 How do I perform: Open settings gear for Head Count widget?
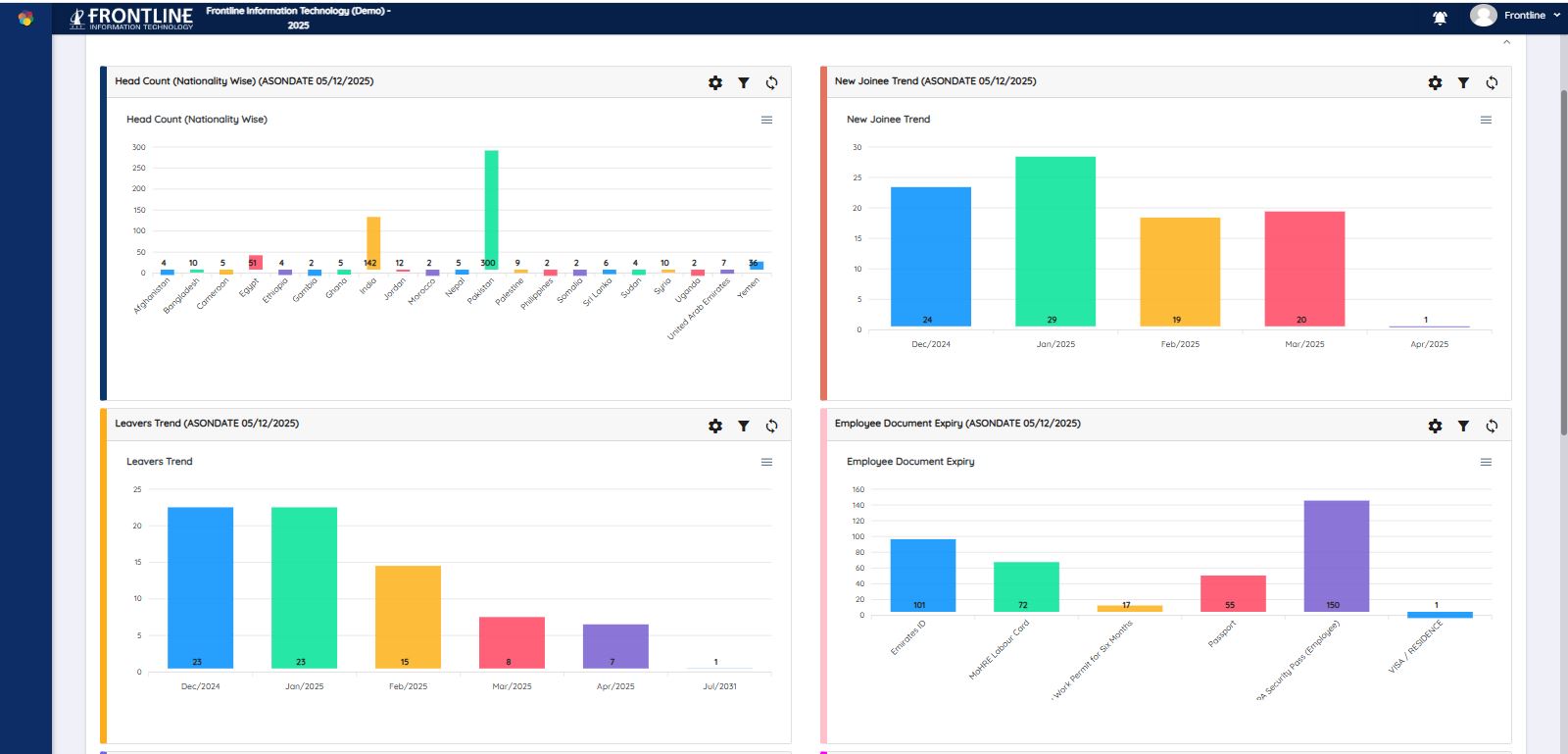(715, 83)
